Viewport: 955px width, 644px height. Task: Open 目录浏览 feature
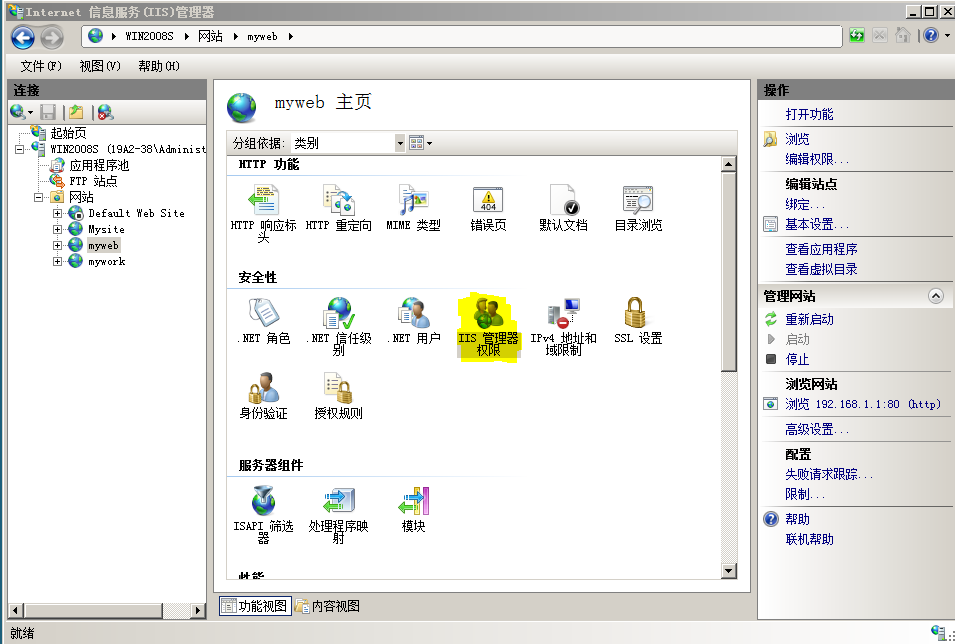(638, 208)
